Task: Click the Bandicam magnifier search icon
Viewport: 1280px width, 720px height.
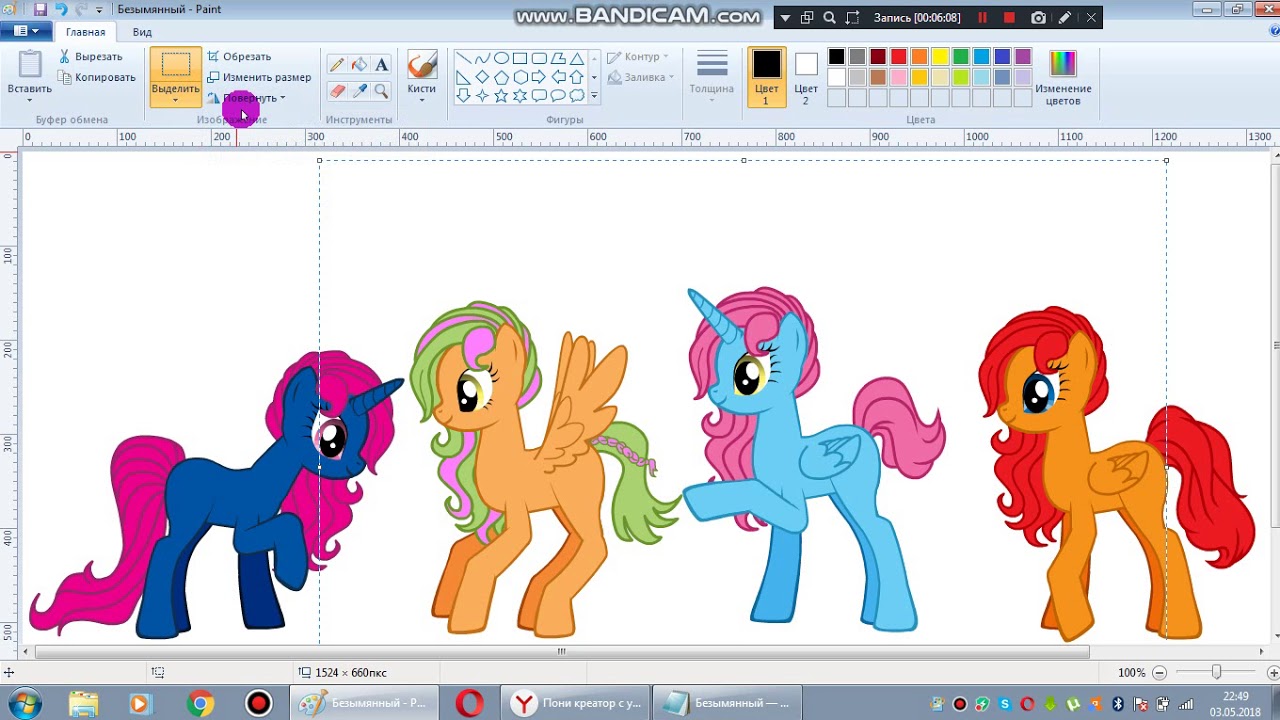Action: click(829, 18)
